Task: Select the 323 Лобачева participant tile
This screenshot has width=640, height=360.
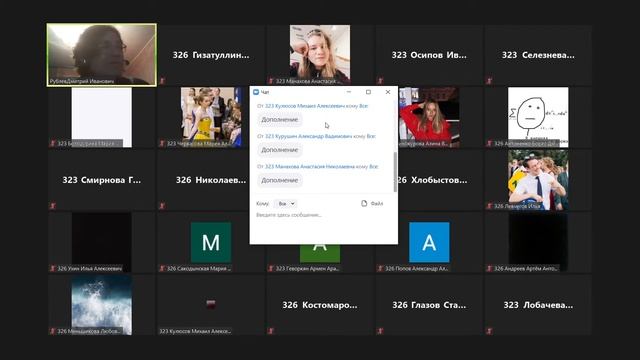Action: pos(538,305)
